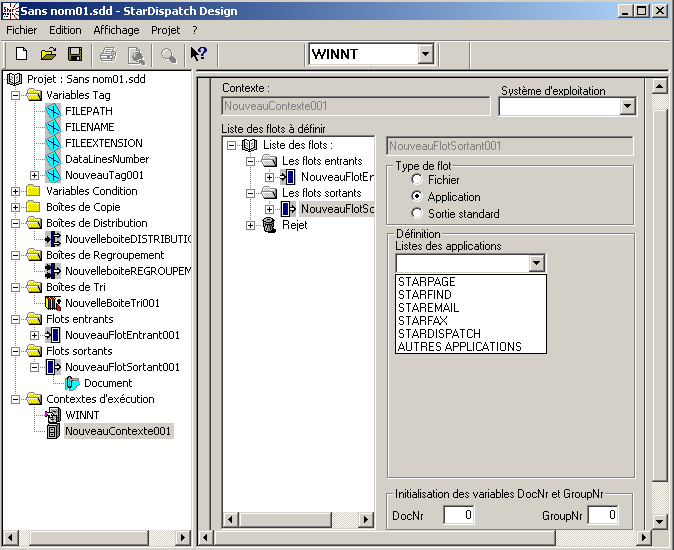Pick AUTRES APPLICATIONS in the list
This screenshot has height=550, width=674.
(x=459, y=347)
